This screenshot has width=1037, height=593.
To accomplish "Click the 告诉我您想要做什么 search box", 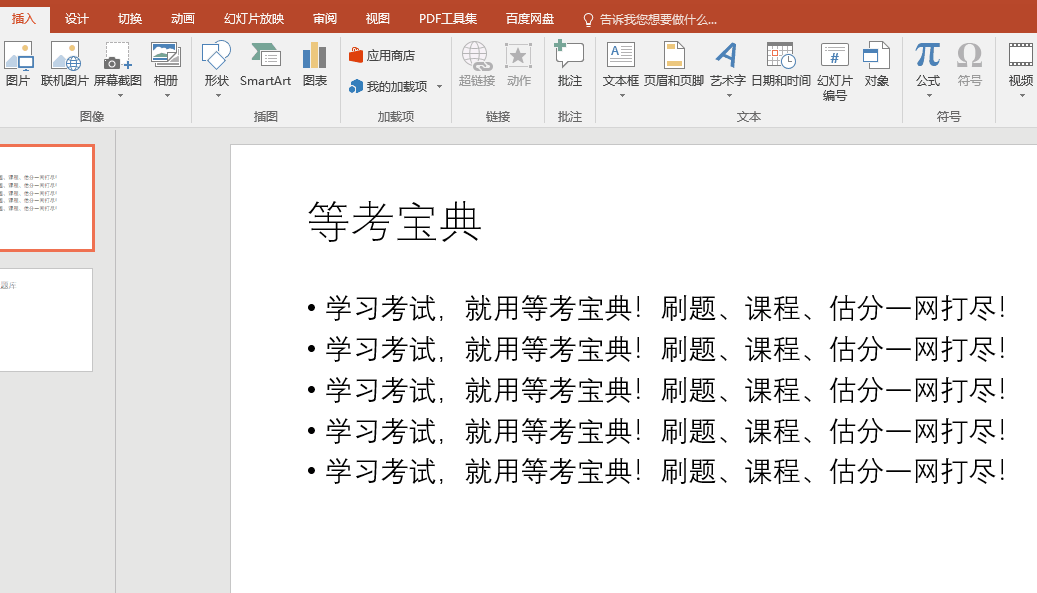I will (657, 20).
